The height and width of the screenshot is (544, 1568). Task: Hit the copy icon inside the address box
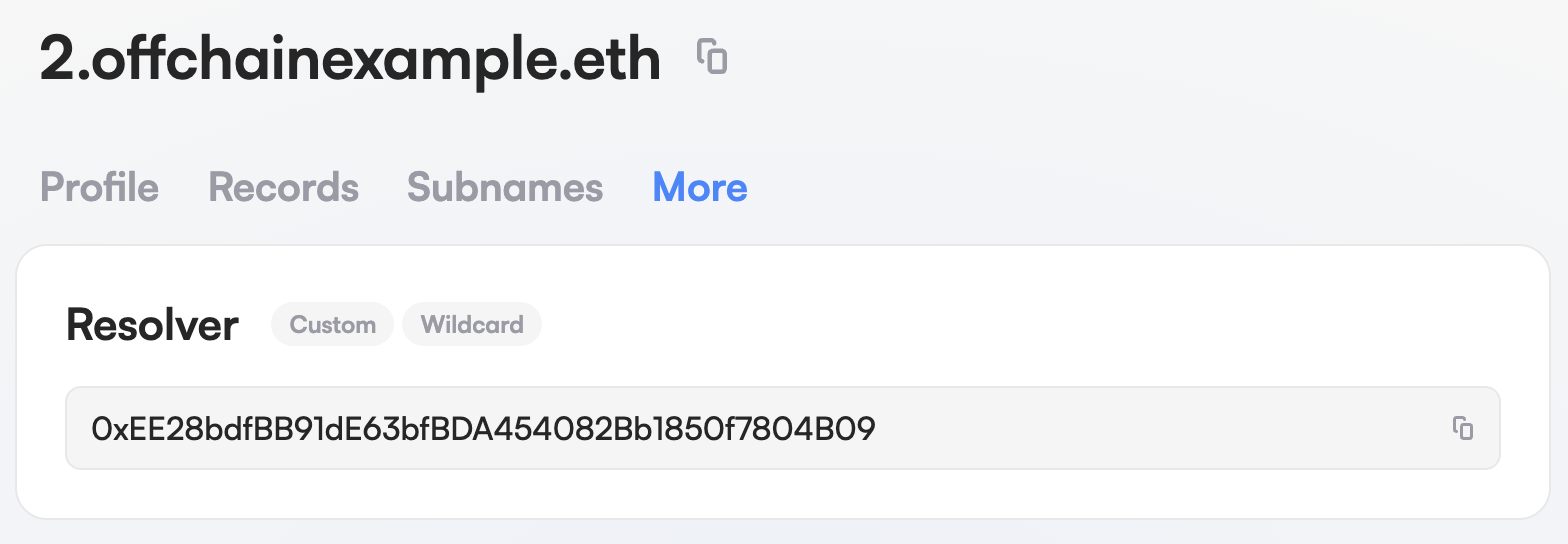pos(1462,428)
